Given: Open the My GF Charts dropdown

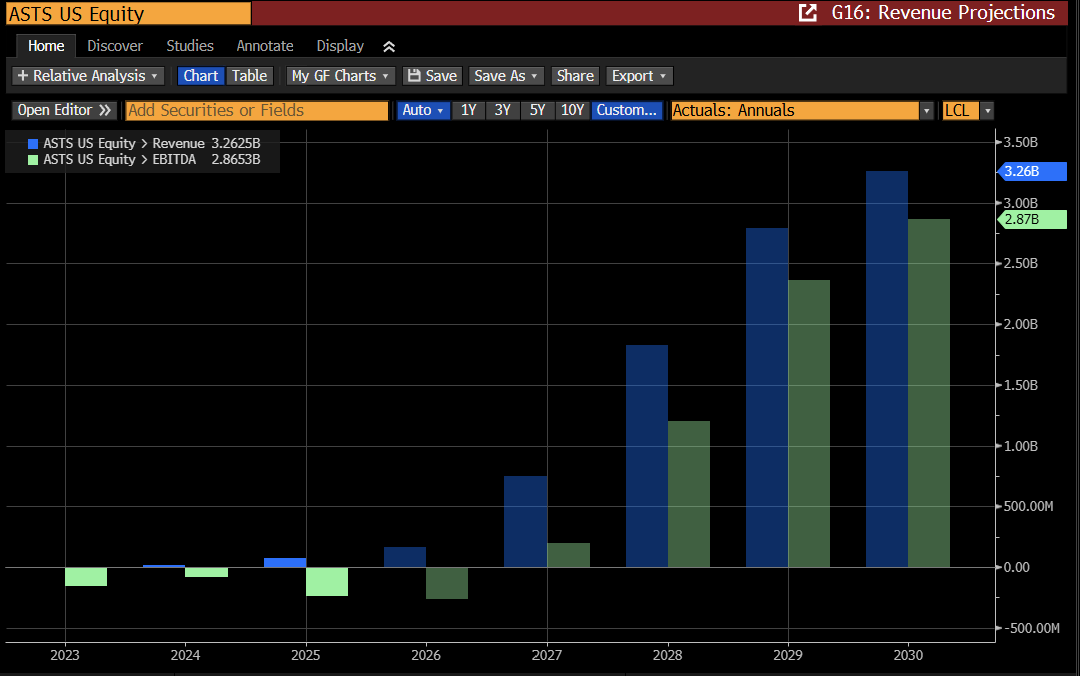Looking at the screenshot, I should pos(340,76).
